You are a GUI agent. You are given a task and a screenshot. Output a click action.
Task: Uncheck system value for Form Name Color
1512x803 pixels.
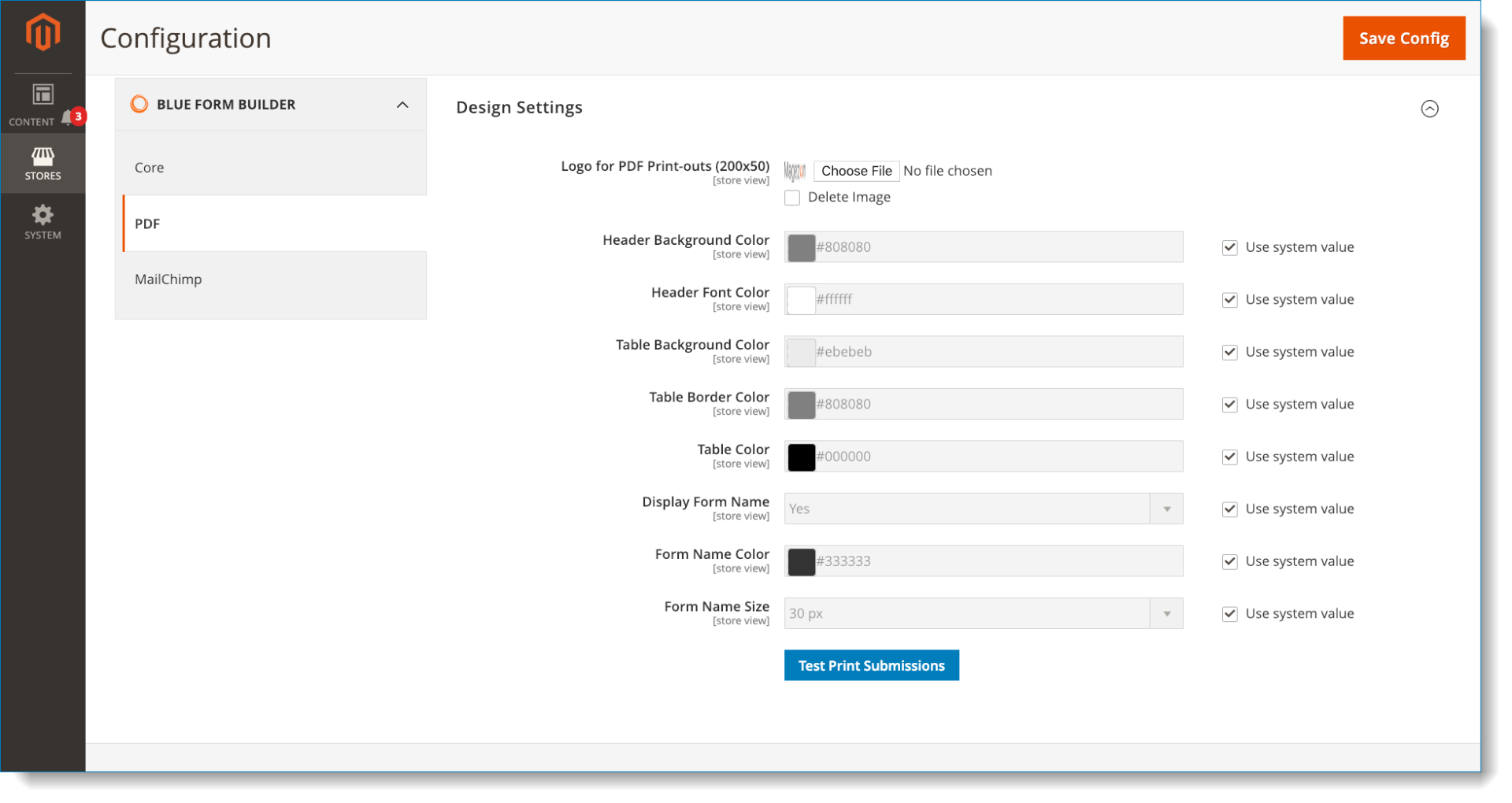coord(1229,561)
